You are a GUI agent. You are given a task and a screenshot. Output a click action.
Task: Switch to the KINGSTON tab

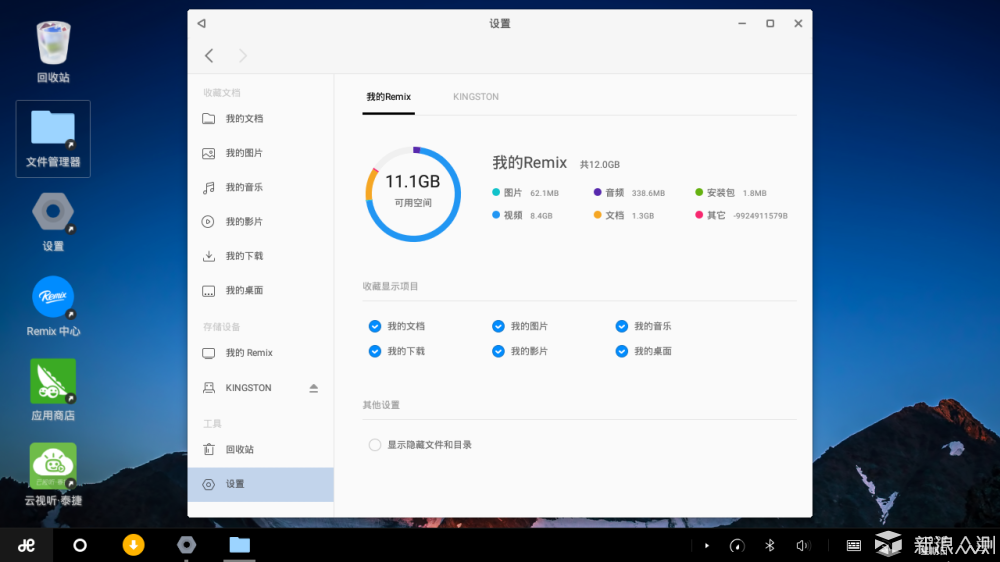pyautogui.click(x=475, y=97)
